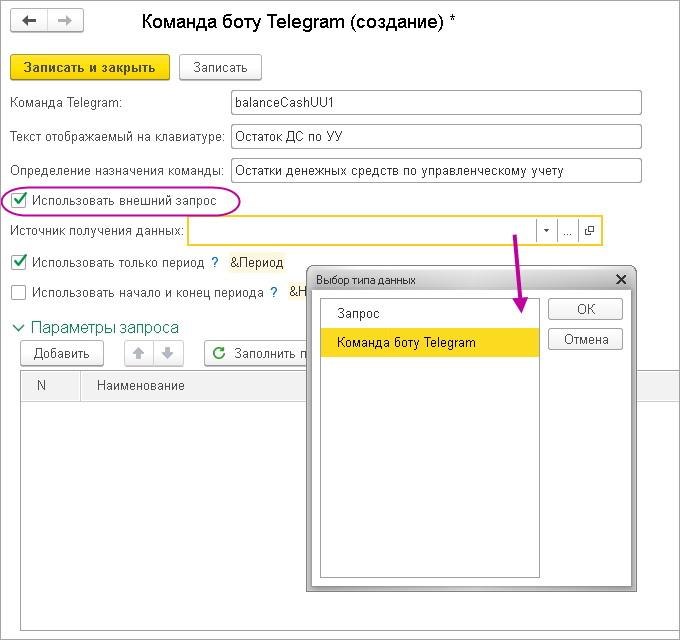Select Запрос in the data type list
This screenshot has height=640, width=680.
pos(429,313)
